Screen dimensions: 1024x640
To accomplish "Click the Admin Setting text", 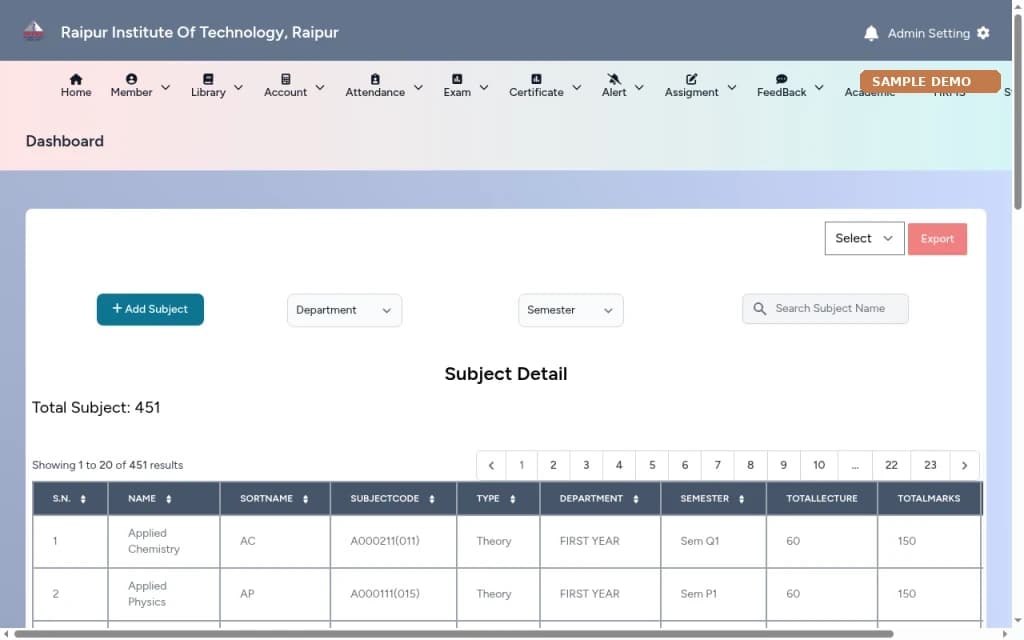I will (928, 33).
